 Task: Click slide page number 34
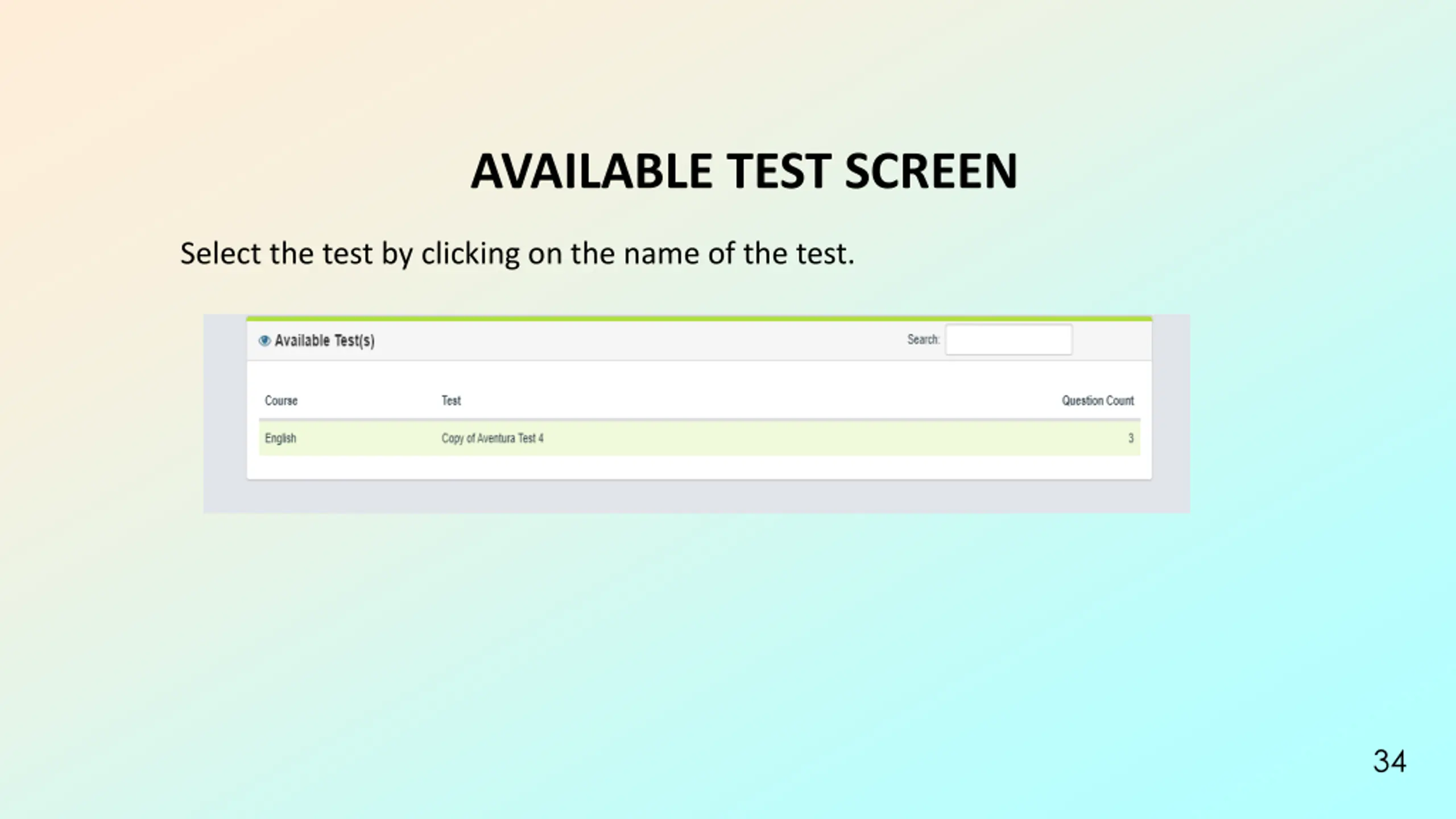click(1389, 761)
